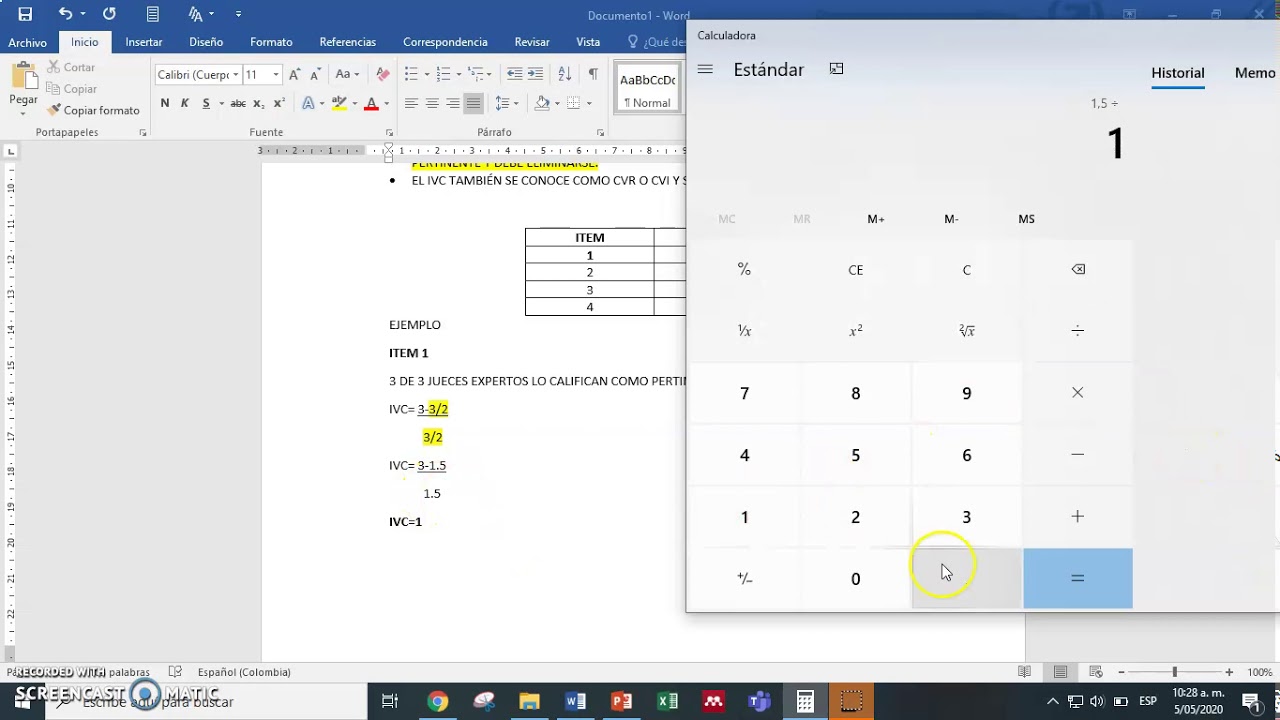Click the Calculator percent key
The image size is (1280, 720).
tap(745, 270)
